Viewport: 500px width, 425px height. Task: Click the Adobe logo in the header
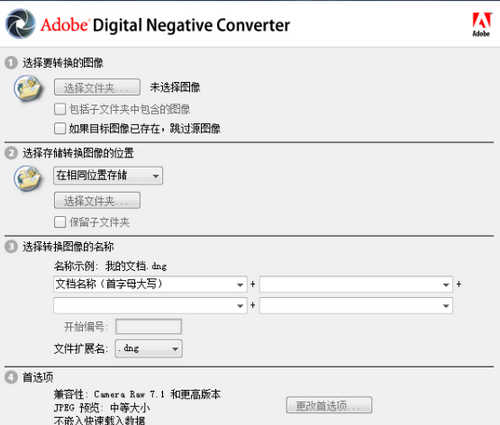[x=482, y=24]
